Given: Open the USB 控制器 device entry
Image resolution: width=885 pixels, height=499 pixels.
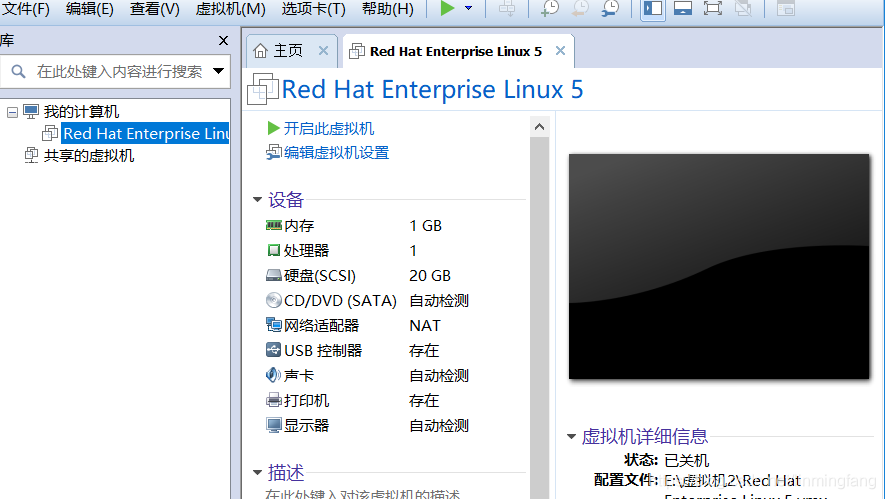Looking at the screenshot, I should point(323,351).
